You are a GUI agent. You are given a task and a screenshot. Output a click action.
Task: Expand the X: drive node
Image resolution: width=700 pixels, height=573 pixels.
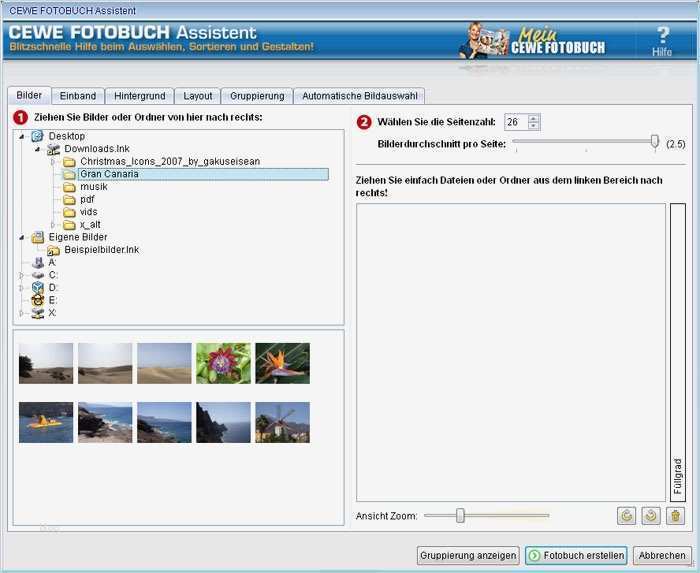[21, 313]
